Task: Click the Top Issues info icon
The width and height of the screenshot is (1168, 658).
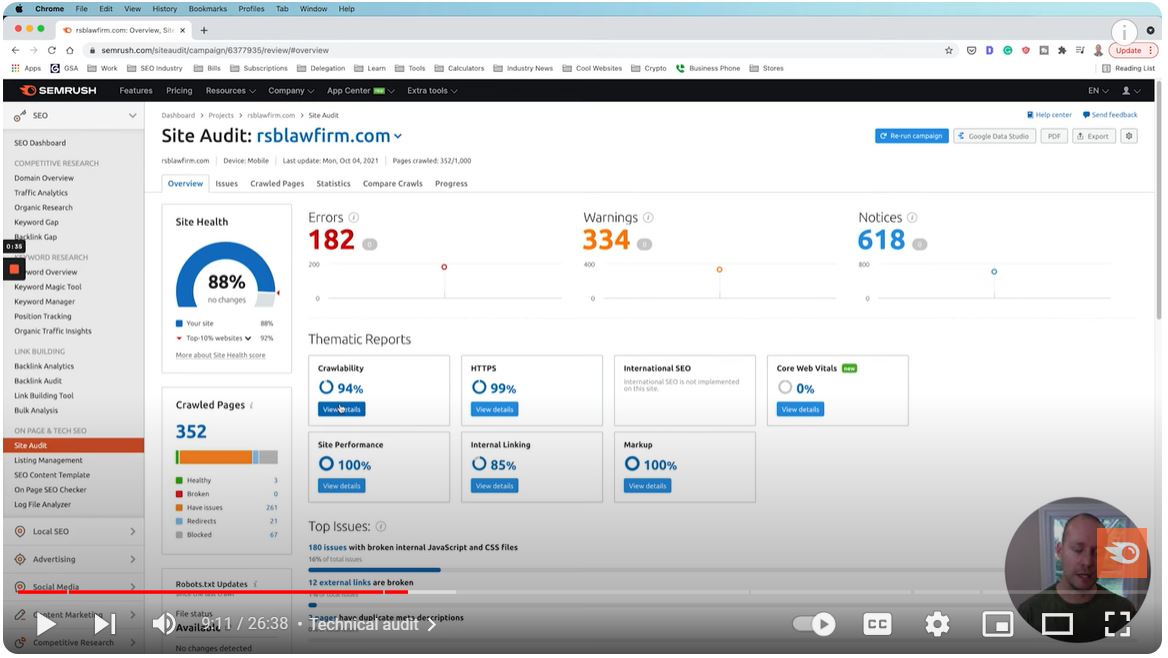Action: pos(381,527)
